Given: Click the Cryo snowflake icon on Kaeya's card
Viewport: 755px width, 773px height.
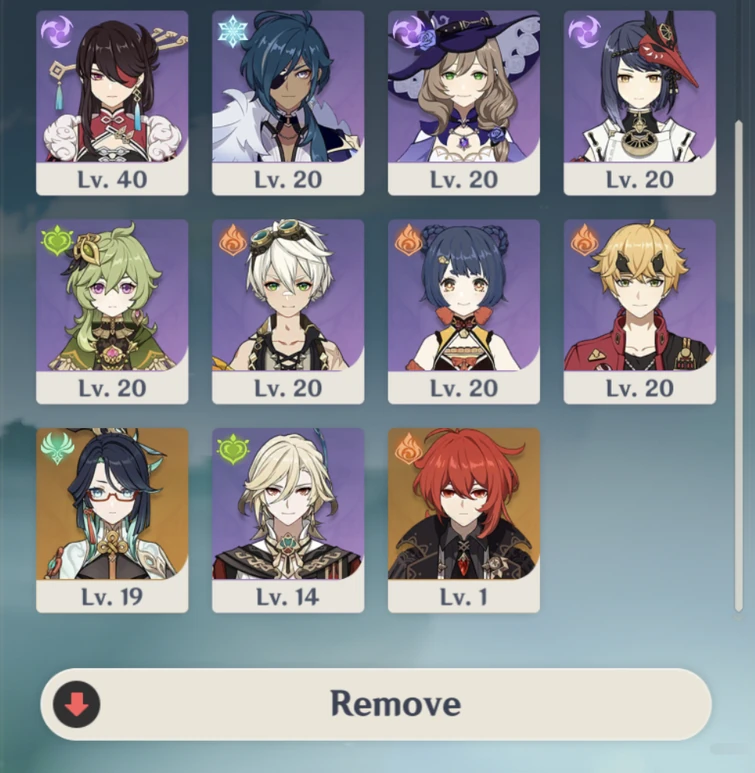Looking at the screenshot, I should point(232,32).
